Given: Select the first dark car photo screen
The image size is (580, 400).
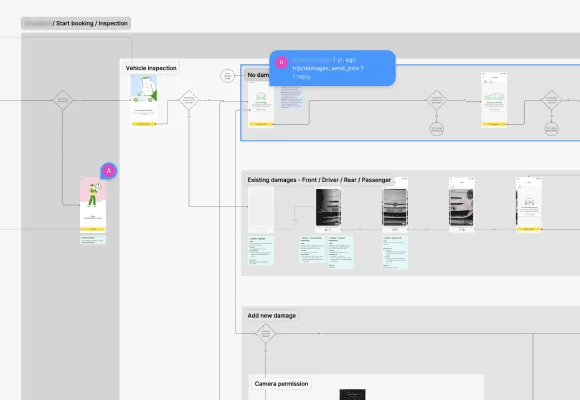Looking at the screenshot, I should 328,210.
